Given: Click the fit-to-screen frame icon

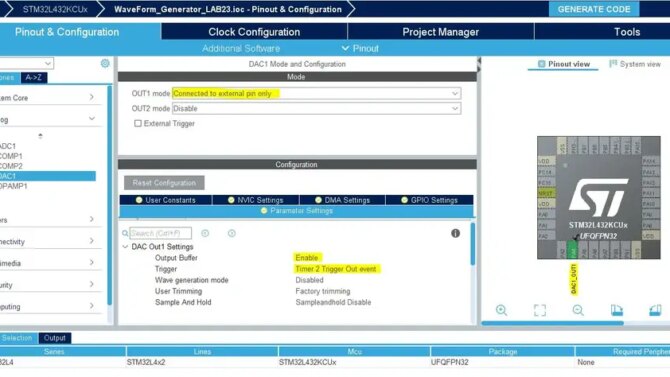Looking at the screenshot, I should tap(540, 310).
